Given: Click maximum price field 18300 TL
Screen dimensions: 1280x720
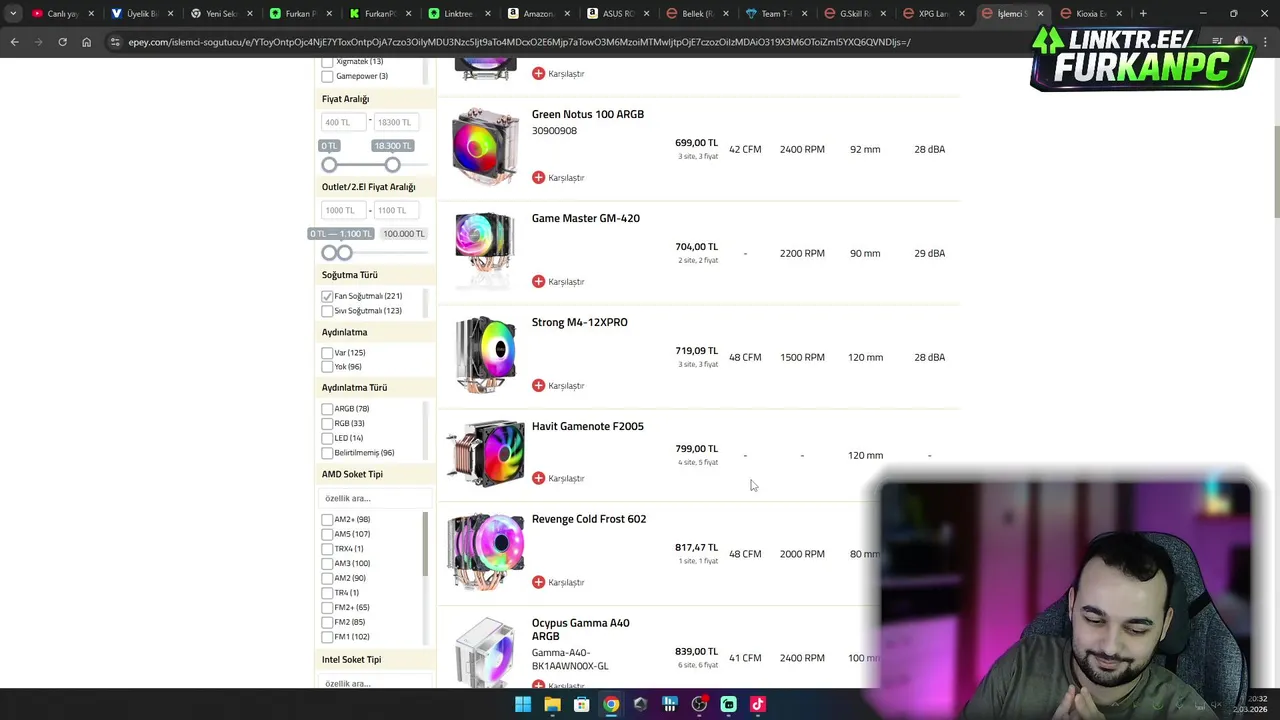Looking at the screenshot, I should point(397,122).
